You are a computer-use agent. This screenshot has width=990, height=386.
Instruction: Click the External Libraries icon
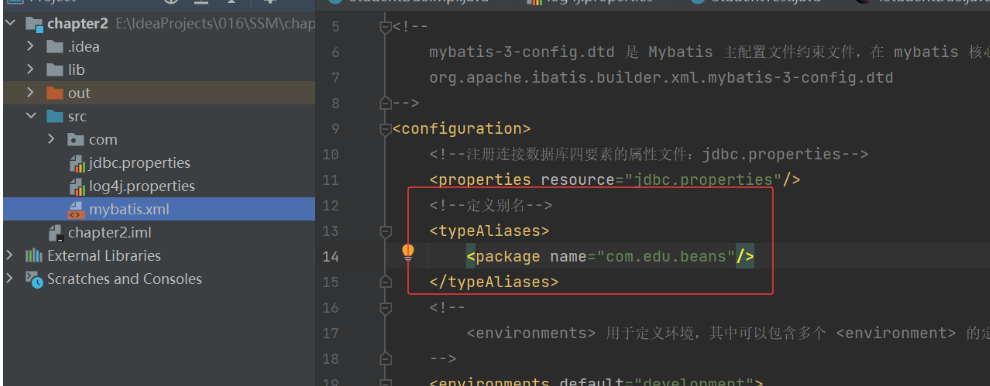tap(33, 256)
